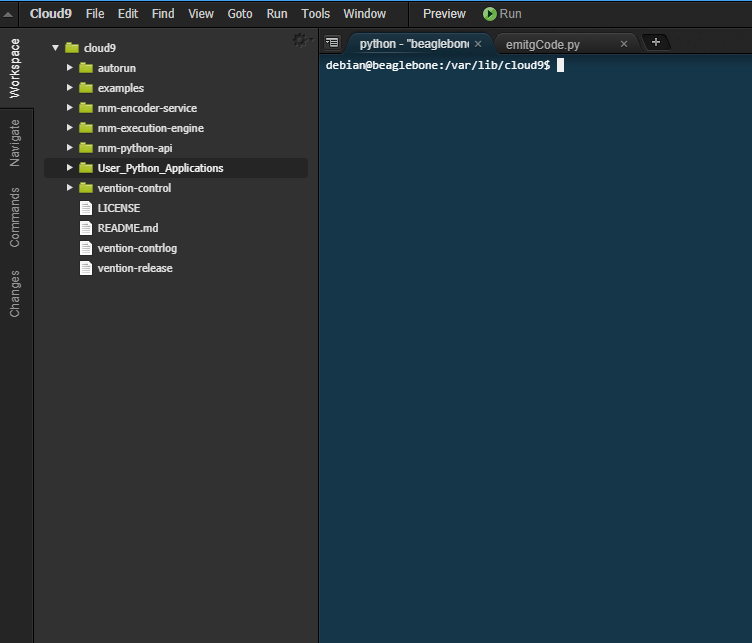Expand the User_Python_Applications folder arrow
This screenshot has height=643, width=752.
70,168
